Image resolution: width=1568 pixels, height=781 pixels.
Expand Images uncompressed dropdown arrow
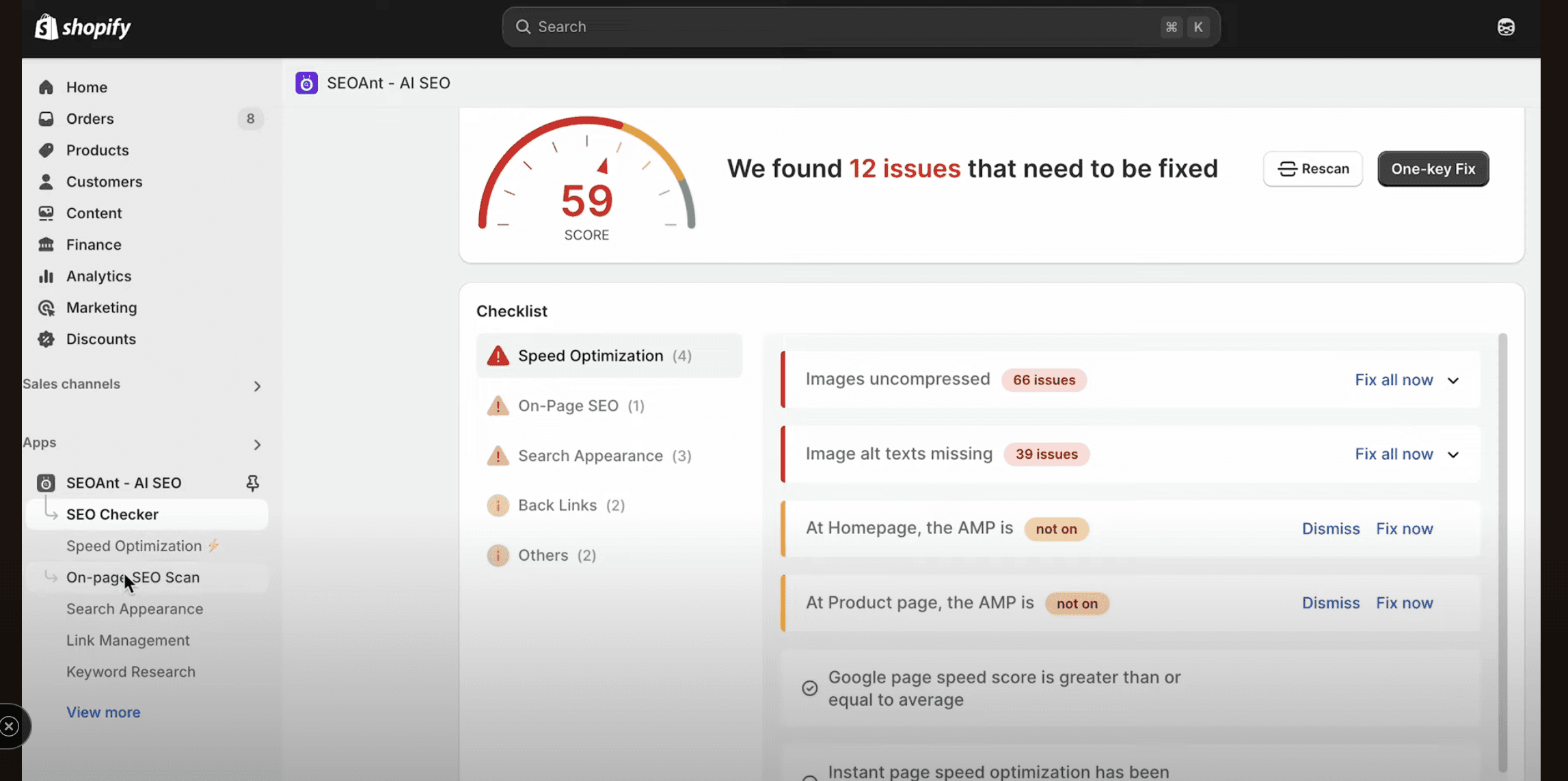(1453, 380)
